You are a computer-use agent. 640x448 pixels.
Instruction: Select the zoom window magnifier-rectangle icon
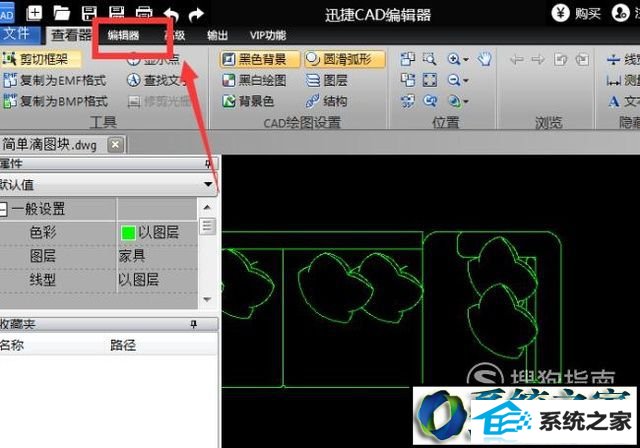(x=429, y=59)
